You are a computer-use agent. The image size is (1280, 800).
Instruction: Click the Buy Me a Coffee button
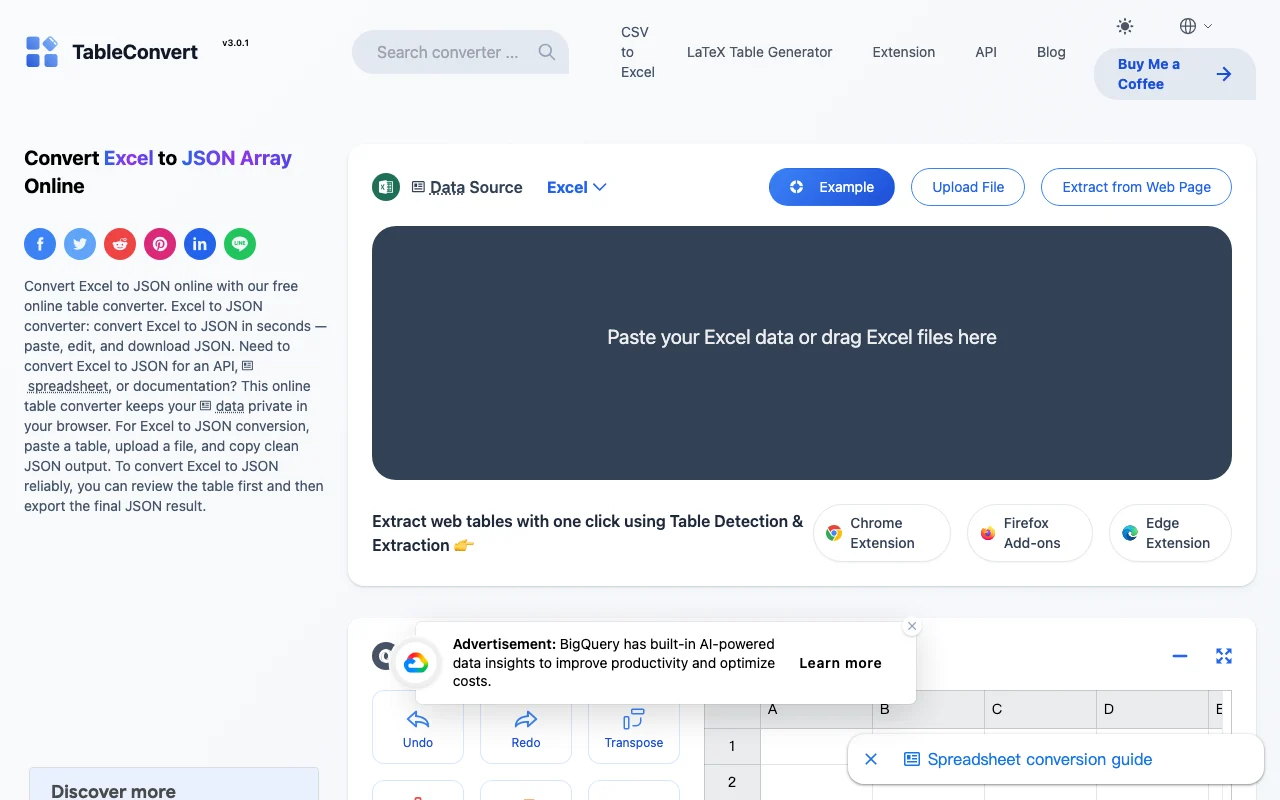(x=1175, y=74)
